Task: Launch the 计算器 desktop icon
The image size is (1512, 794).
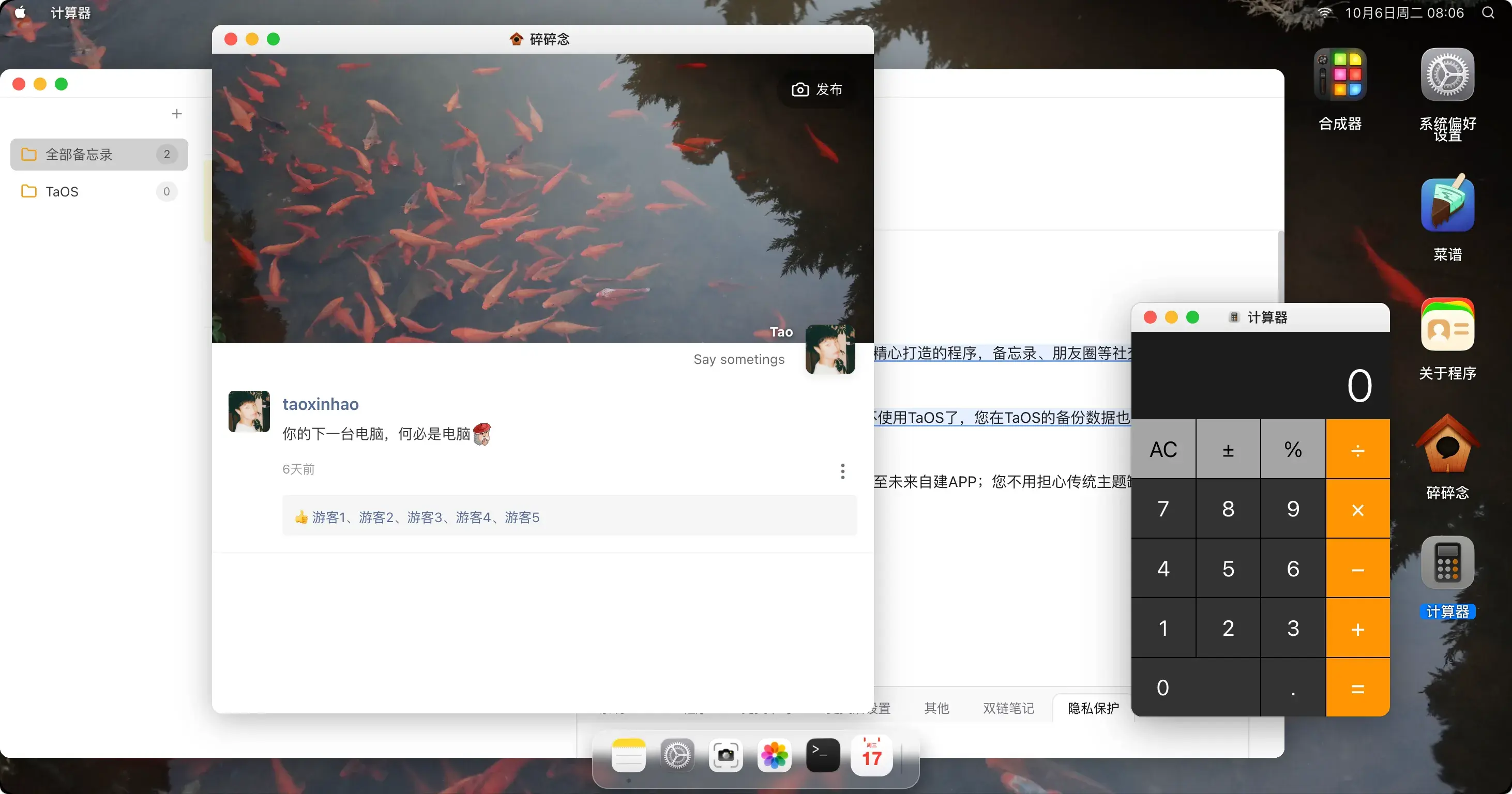Action: pos(1447,562)
